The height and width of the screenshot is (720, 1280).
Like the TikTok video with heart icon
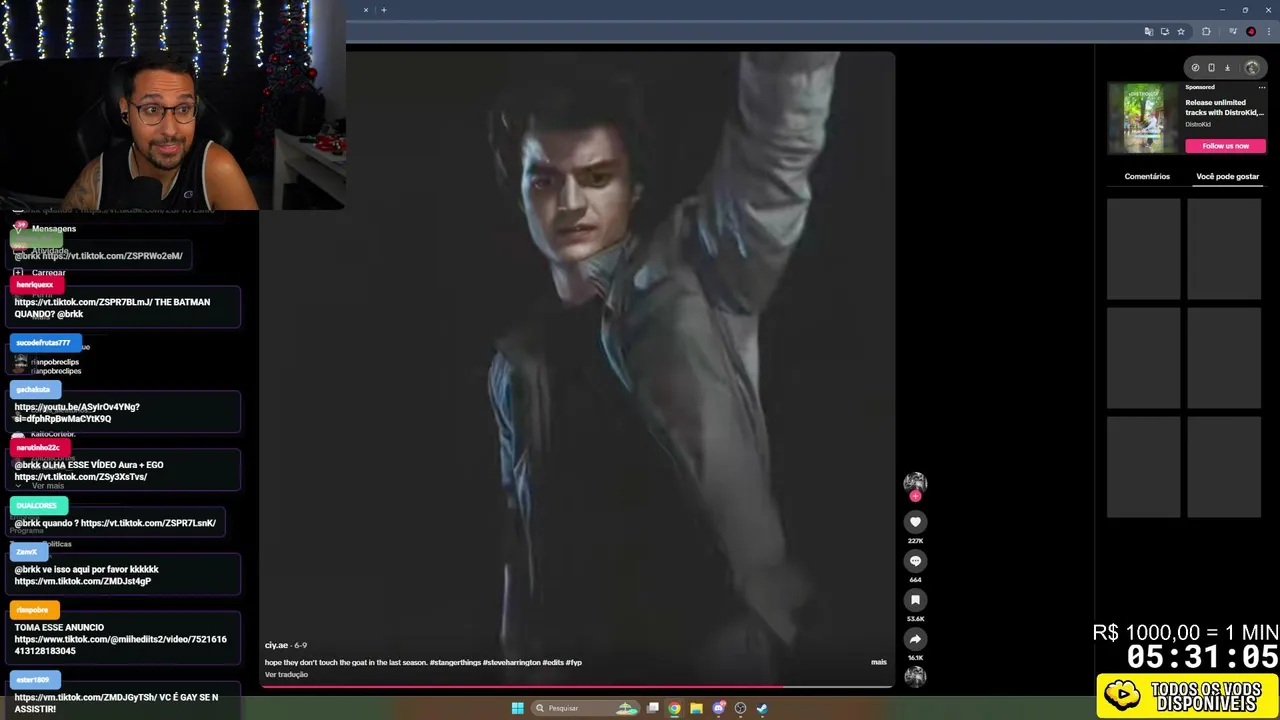coord(915,522)
